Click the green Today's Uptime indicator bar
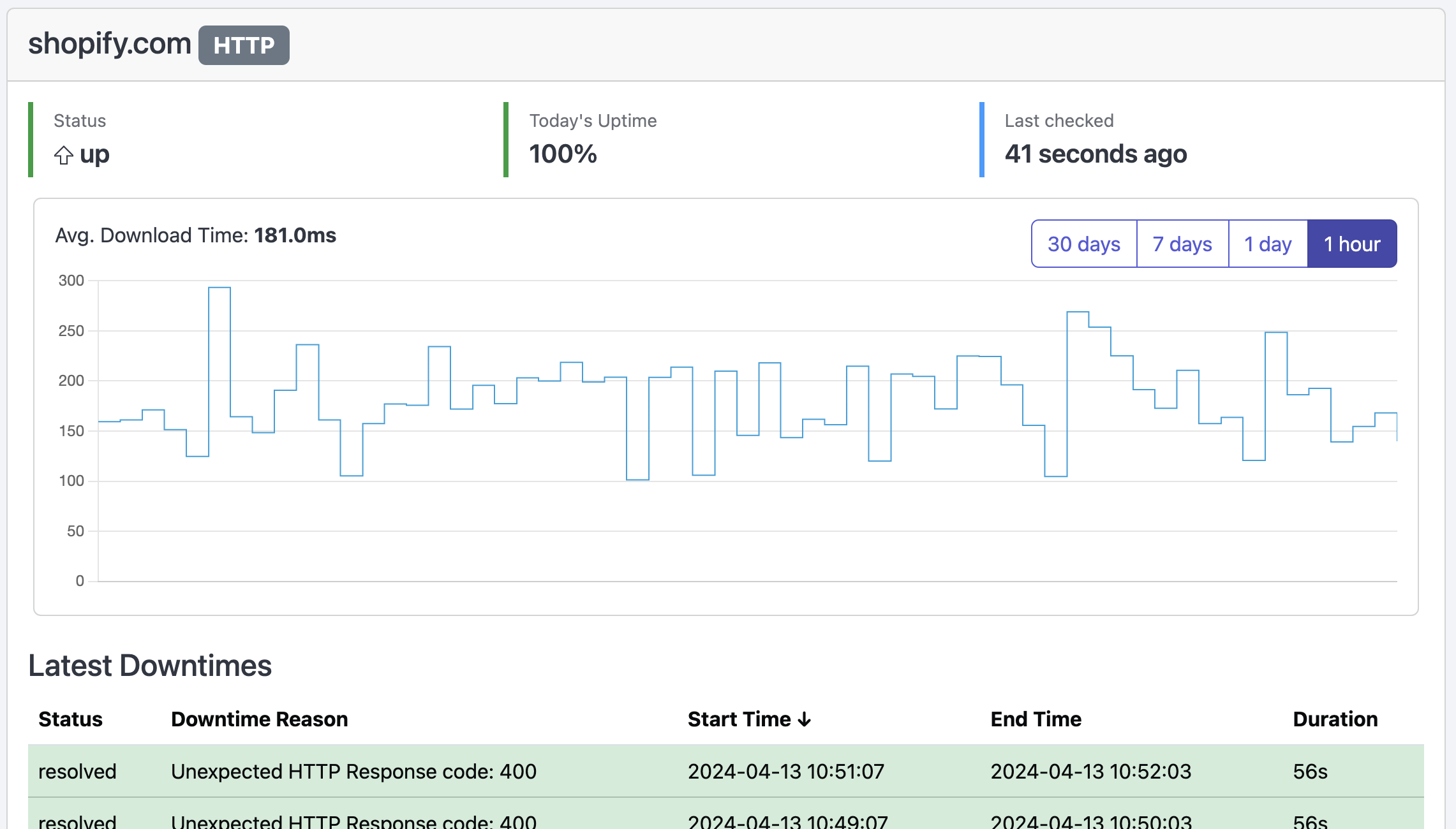1456x829 pixels. 505,139
